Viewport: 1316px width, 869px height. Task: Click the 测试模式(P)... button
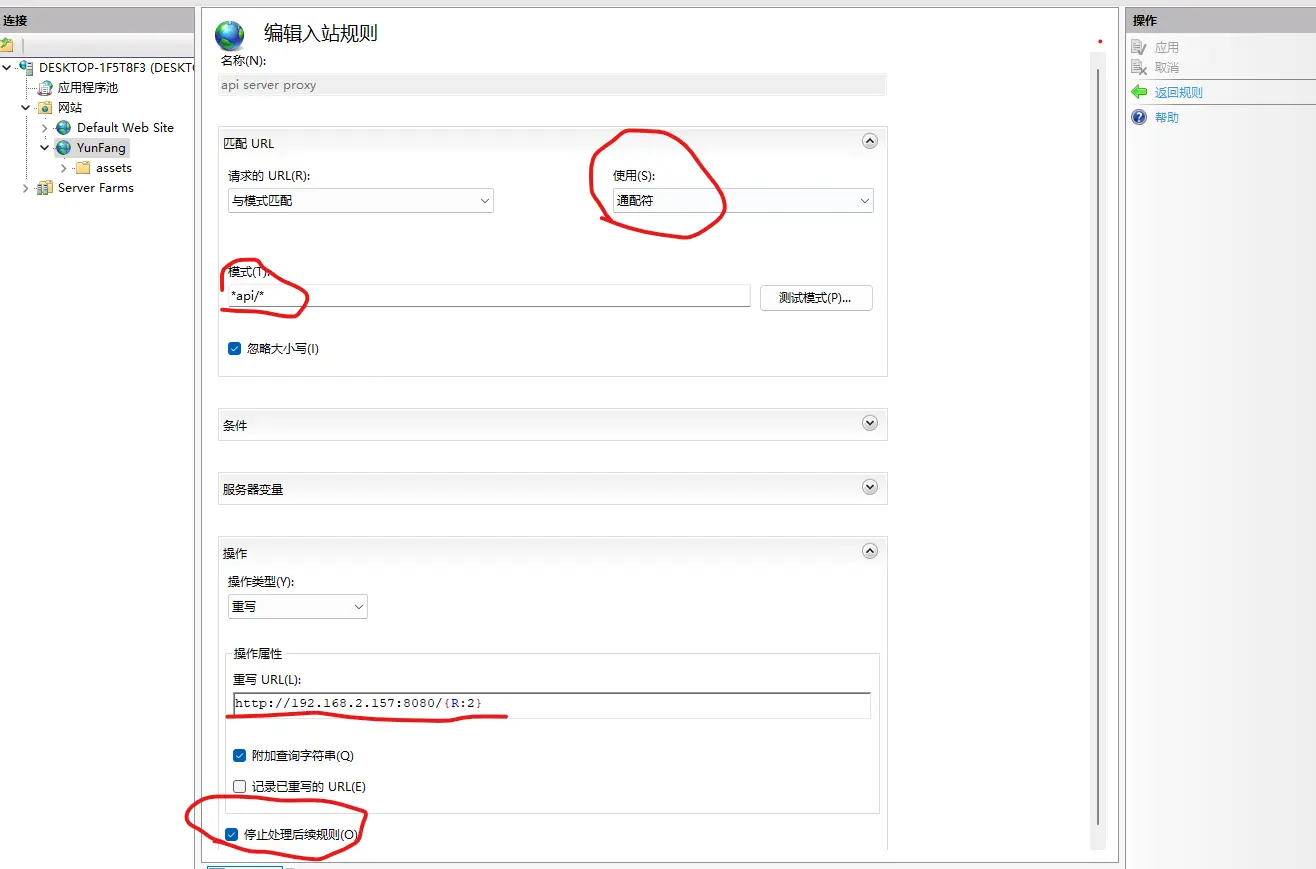816,298
